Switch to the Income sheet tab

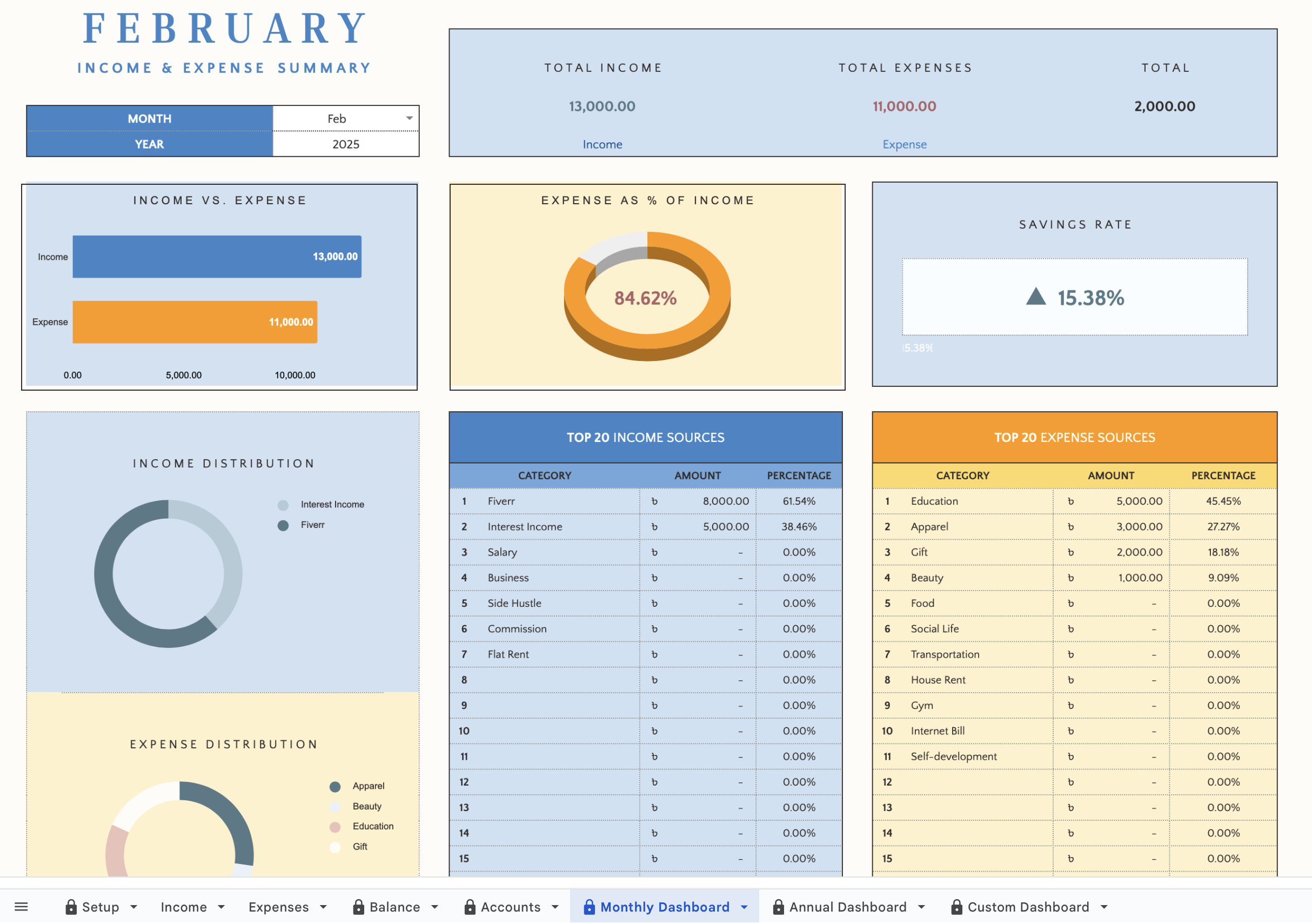tap(183, 907)
